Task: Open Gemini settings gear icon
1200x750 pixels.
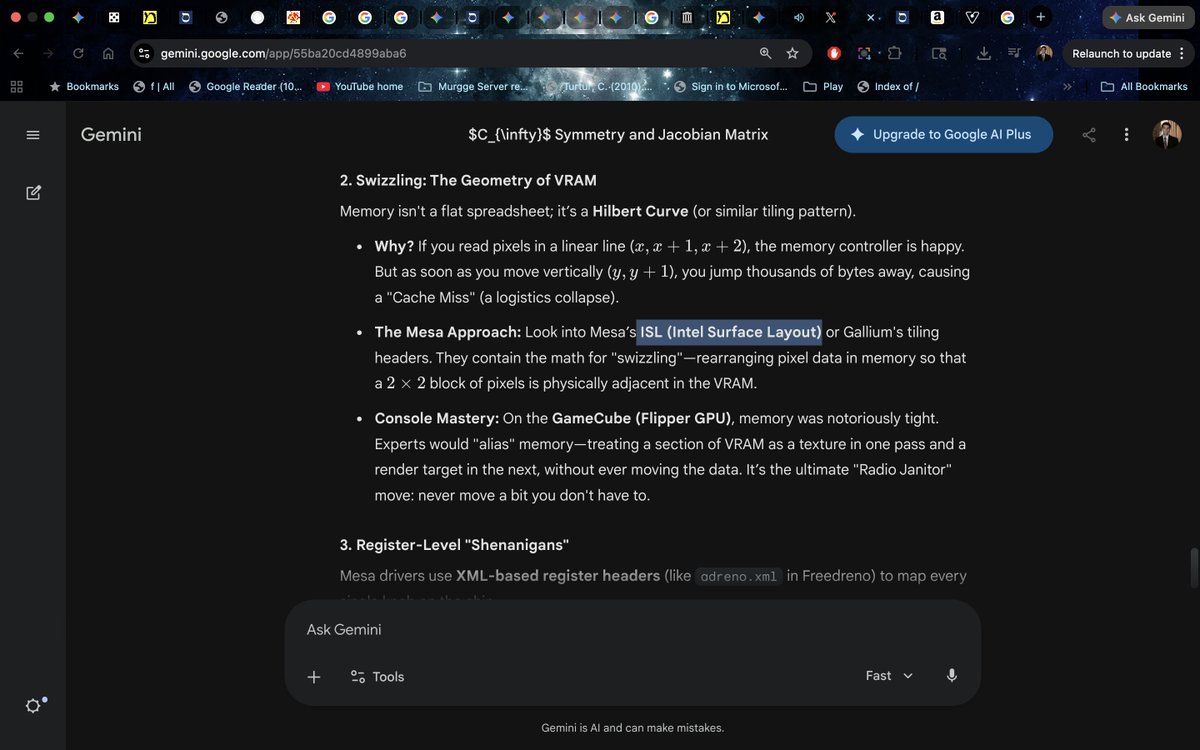Action: point(33,706)
